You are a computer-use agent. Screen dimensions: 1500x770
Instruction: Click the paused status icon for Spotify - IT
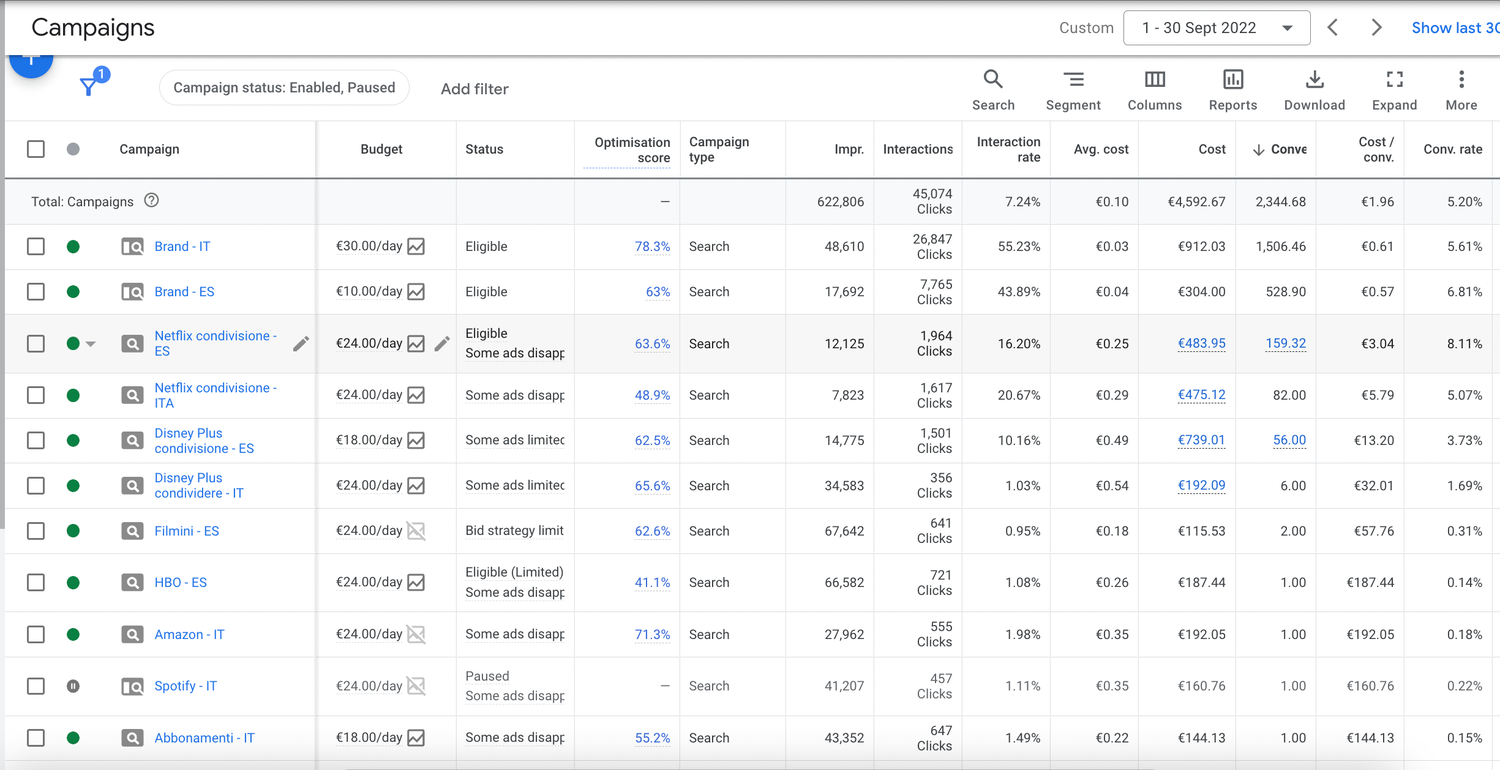(x=73, y=686)
